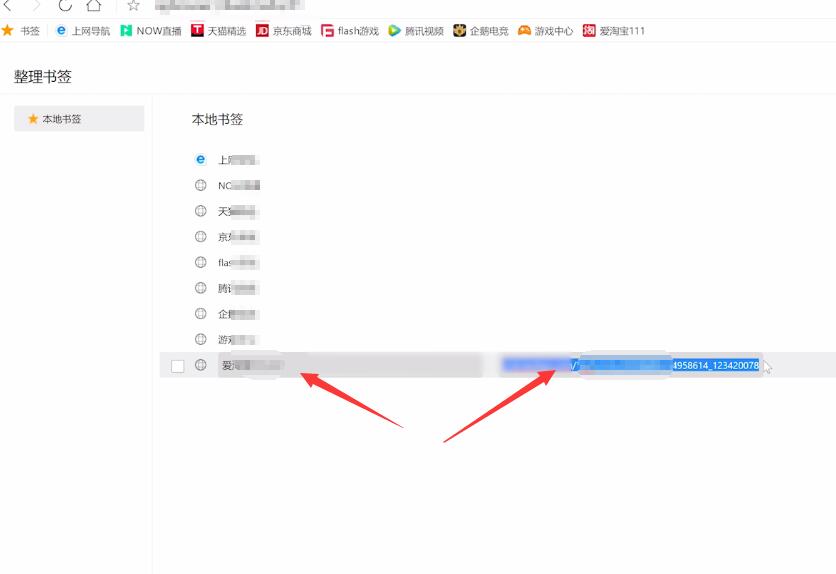
Task: Open 游戏中心 bookmark in bar
Action: pyautogui.click(x=545, y=31)
